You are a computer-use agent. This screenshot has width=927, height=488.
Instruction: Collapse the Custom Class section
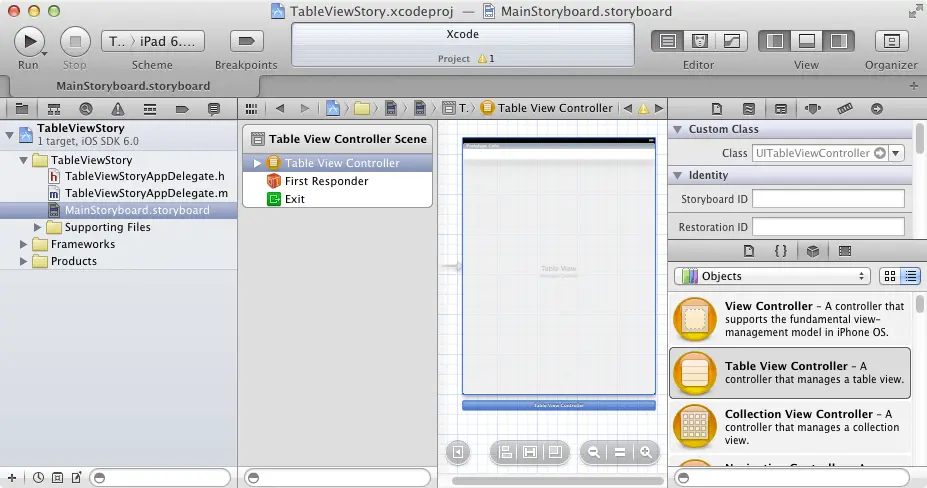(x=679, y=129)
